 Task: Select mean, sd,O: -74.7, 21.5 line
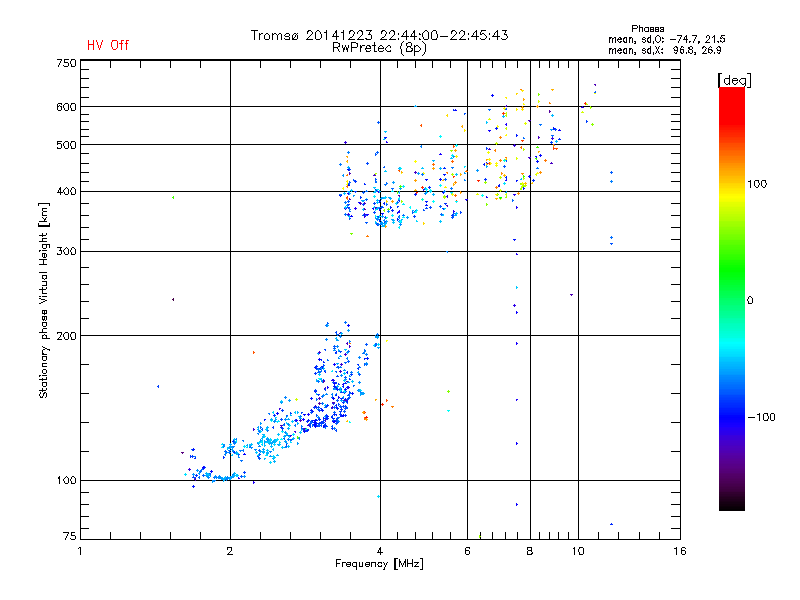point(666,39)
